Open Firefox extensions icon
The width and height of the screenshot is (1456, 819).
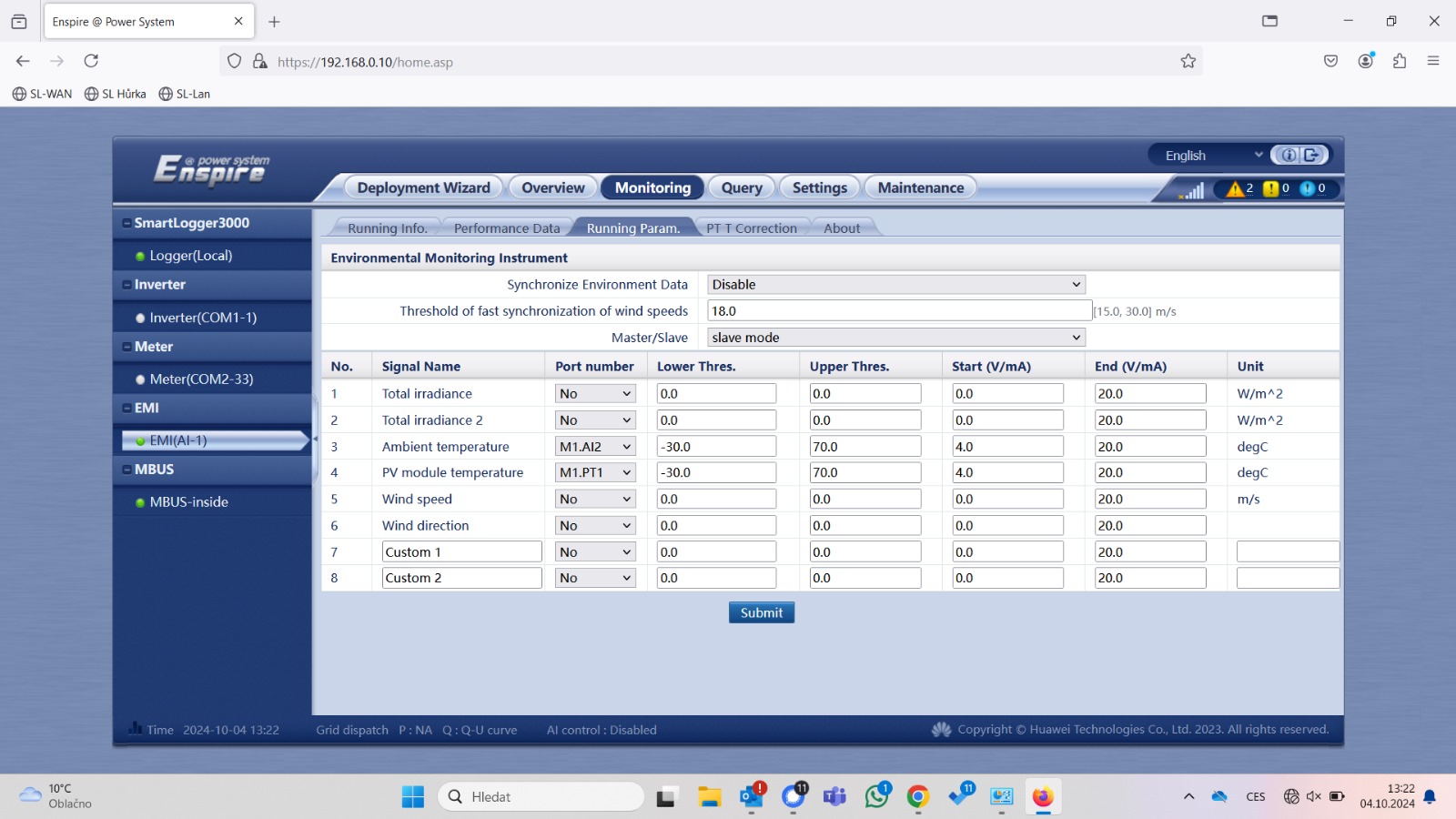pos(1400,61)
